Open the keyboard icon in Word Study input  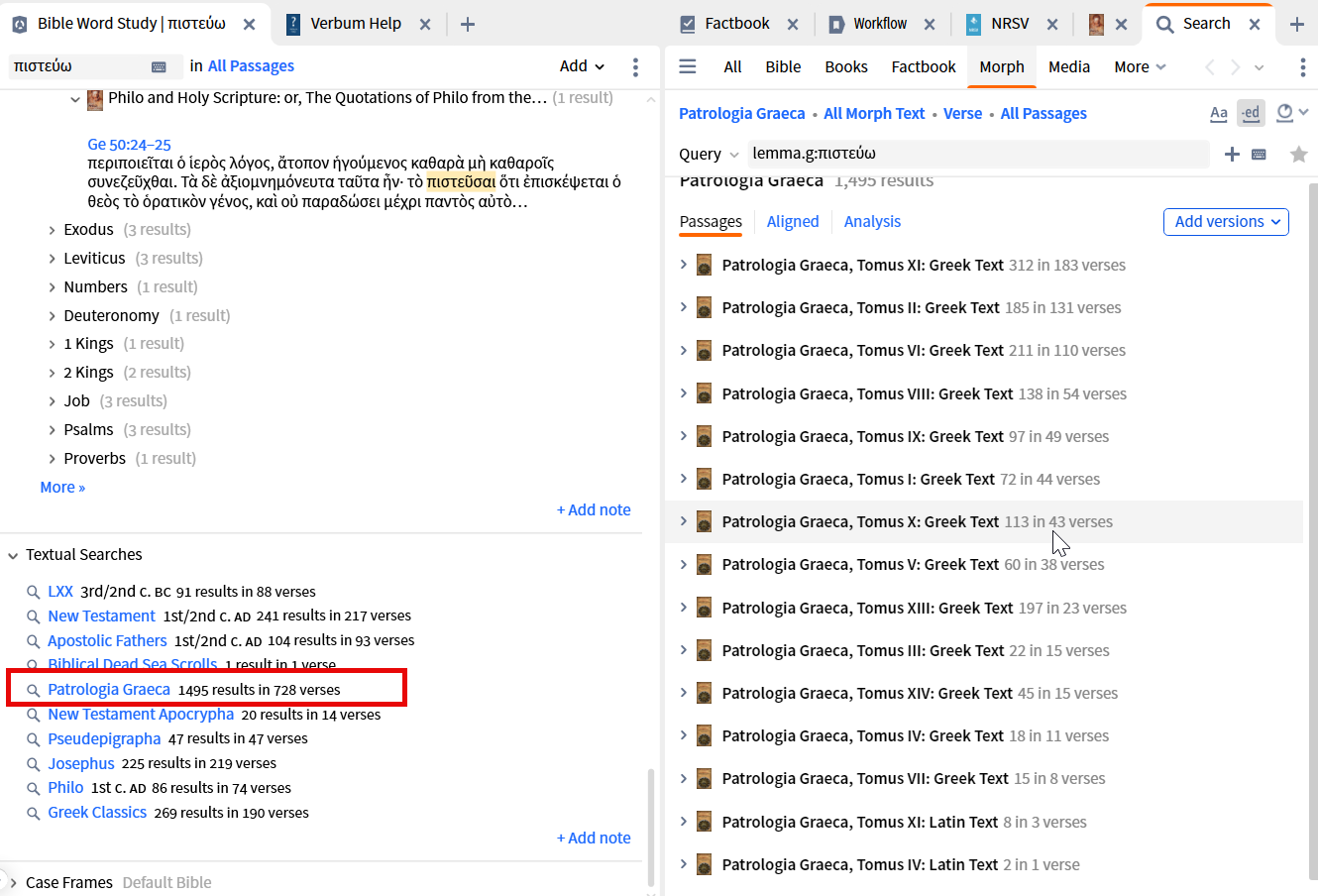point(159,66)
